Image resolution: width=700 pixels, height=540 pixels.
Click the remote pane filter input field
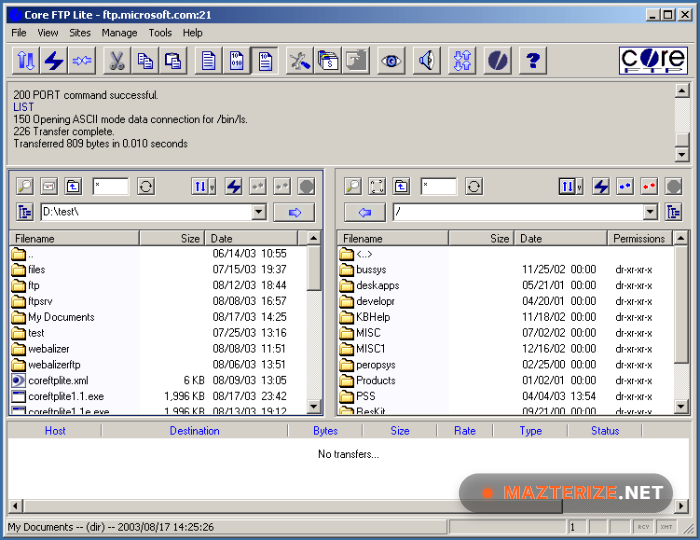[439, 186]
